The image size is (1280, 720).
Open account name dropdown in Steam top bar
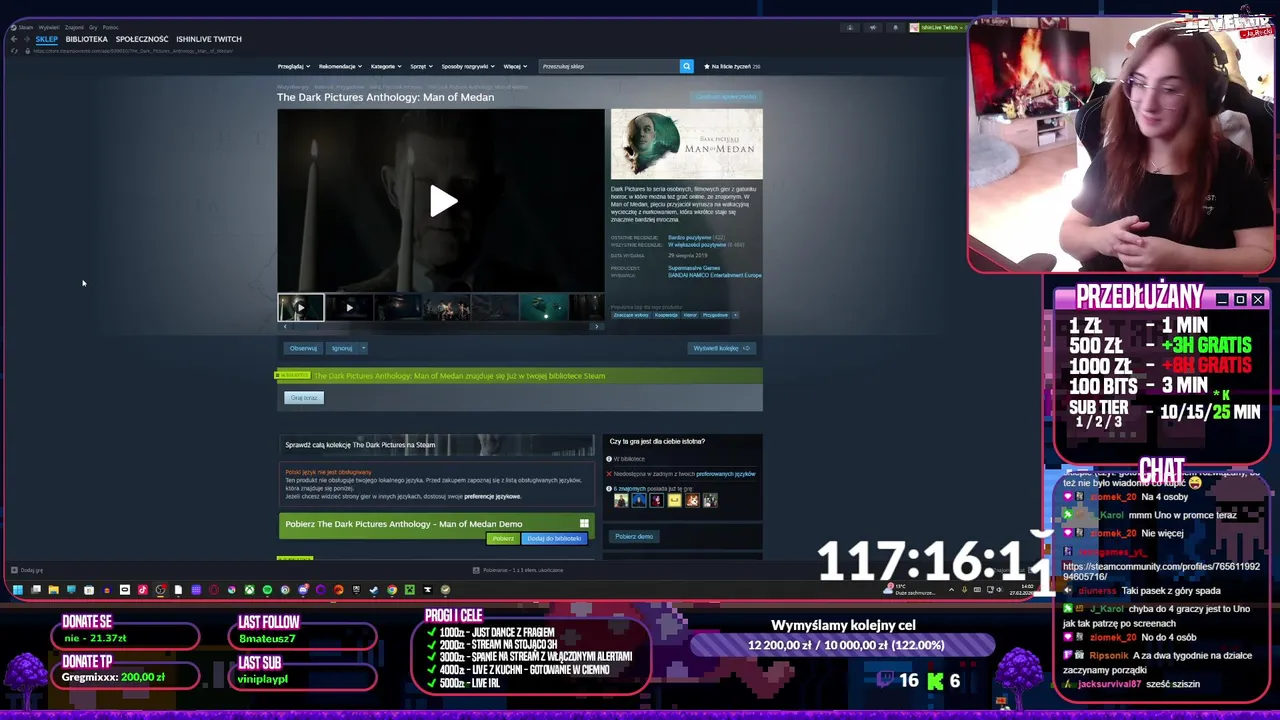pyautogui.click(x=942, y=27)
